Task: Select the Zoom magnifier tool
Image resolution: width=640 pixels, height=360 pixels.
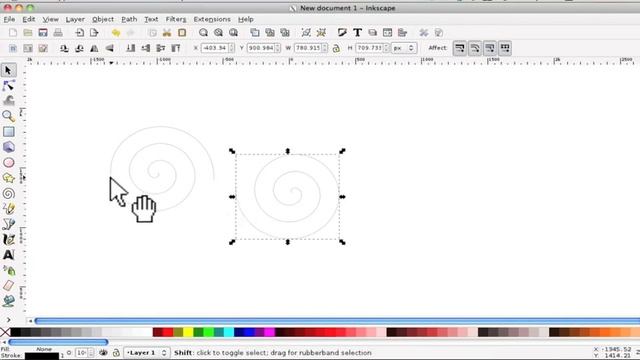Action: point(8,116)
